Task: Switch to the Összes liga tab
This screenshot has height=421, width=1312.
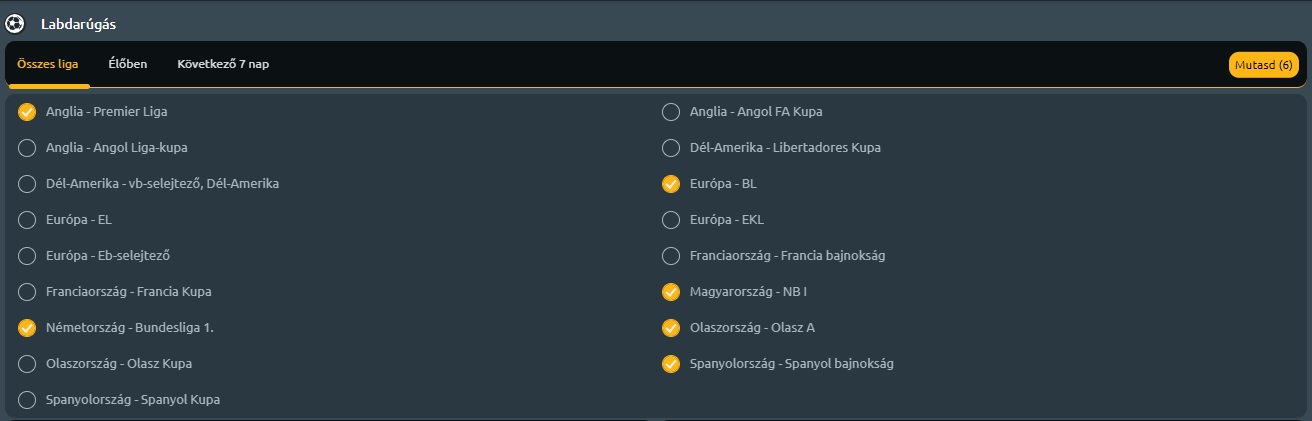Action: click(x=47, y=64)
